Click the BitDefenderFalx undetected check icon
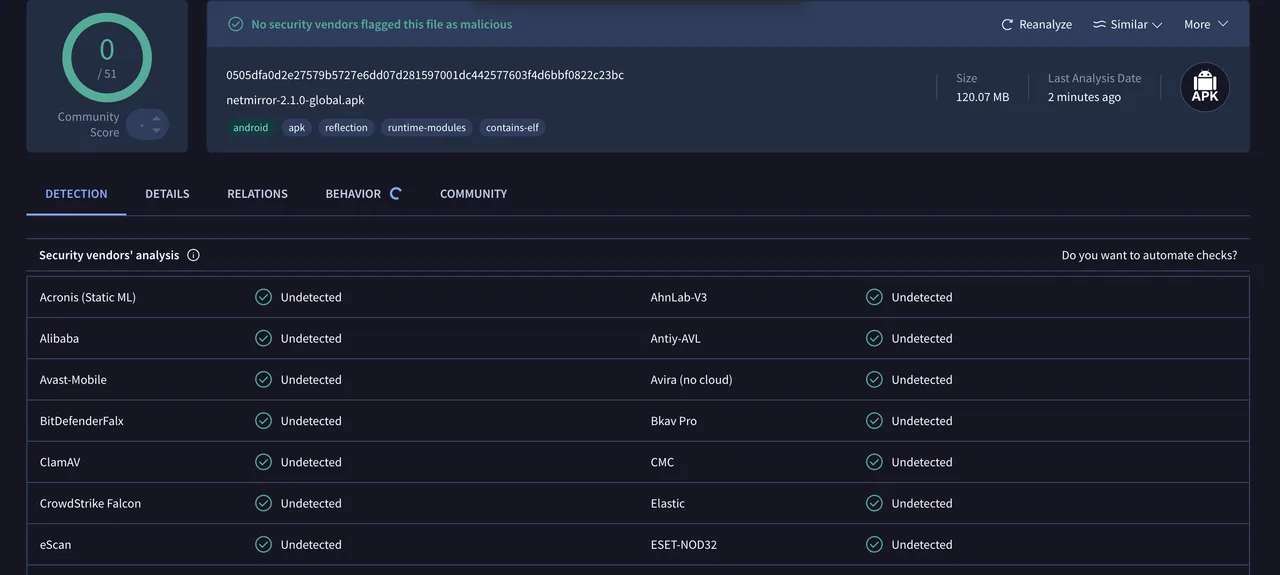Viewport: 1280px width, 575px height. pos(263,421)
